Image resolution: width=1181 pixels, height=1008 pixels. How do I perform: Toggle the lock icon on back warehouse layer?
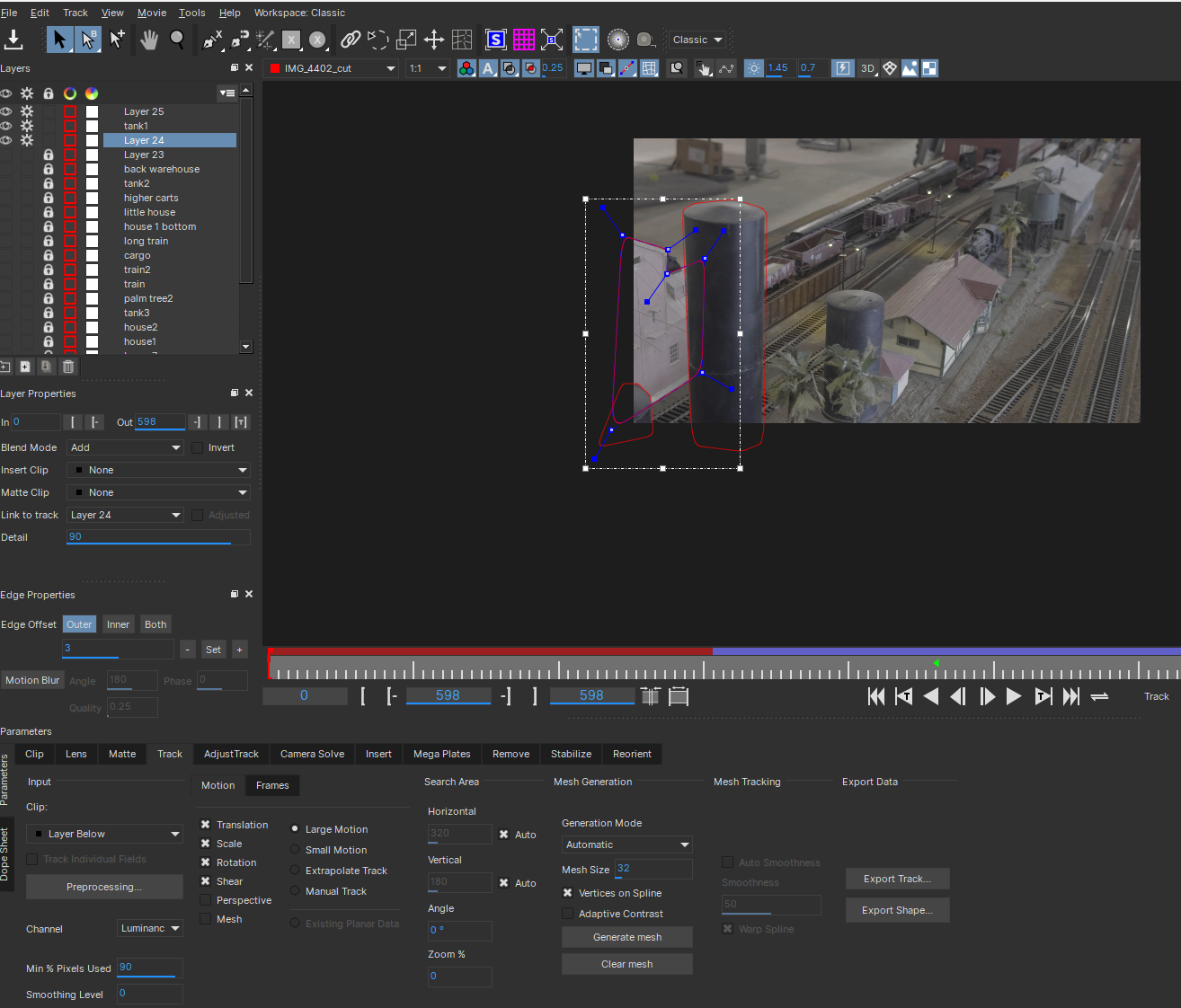49,169
